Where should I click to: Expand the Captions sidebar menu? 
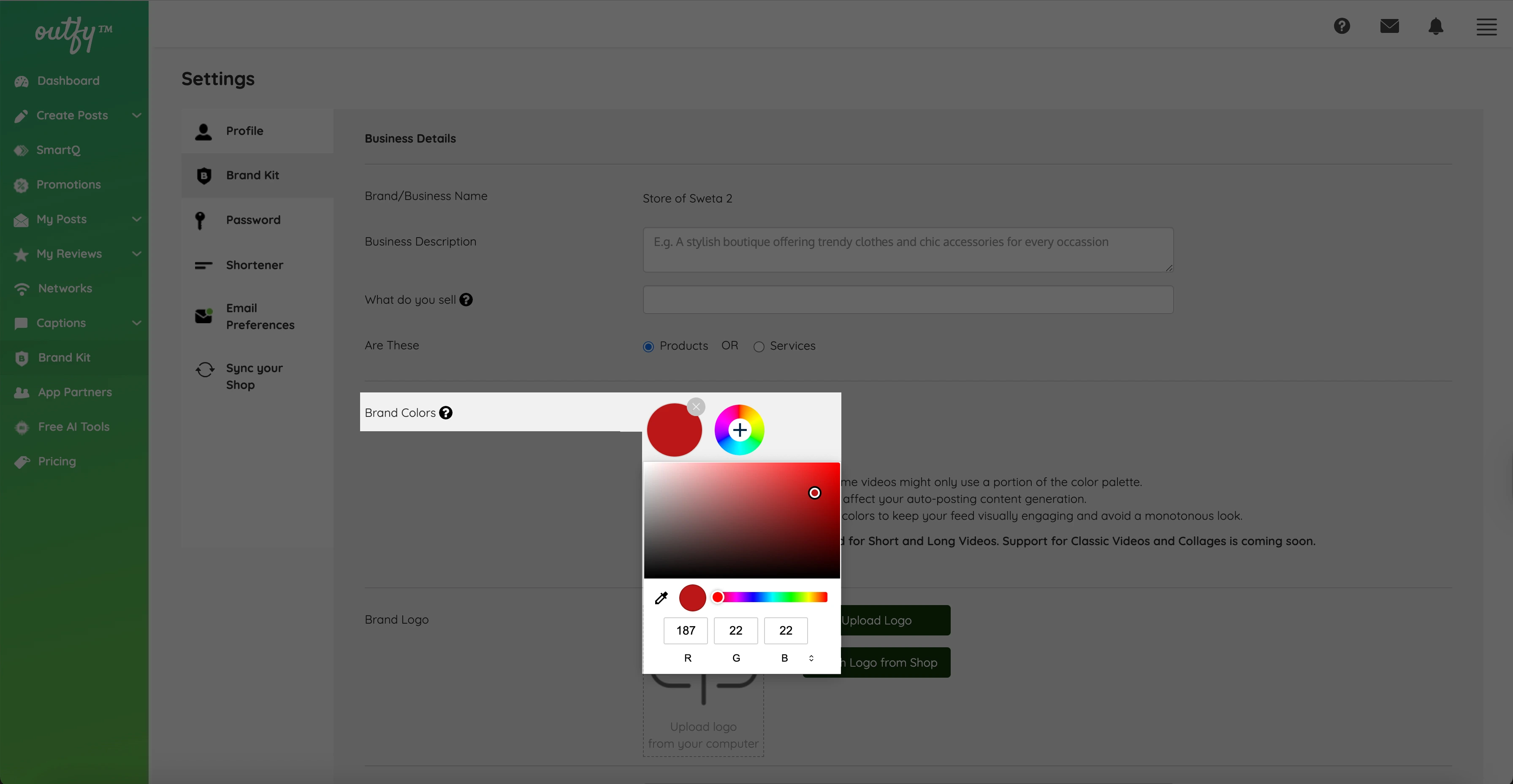[136, 323]
